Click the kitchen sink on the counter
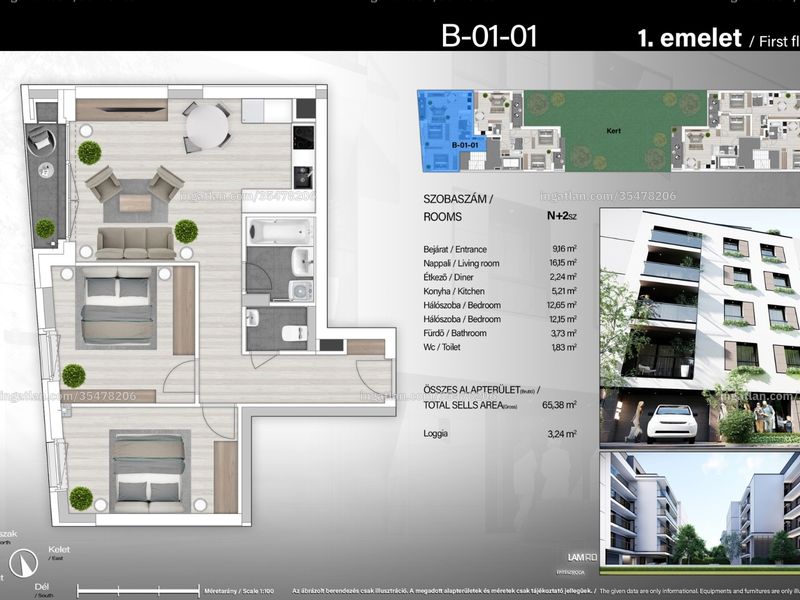Viewport: 800px width, 600px height. pos(304,177)
